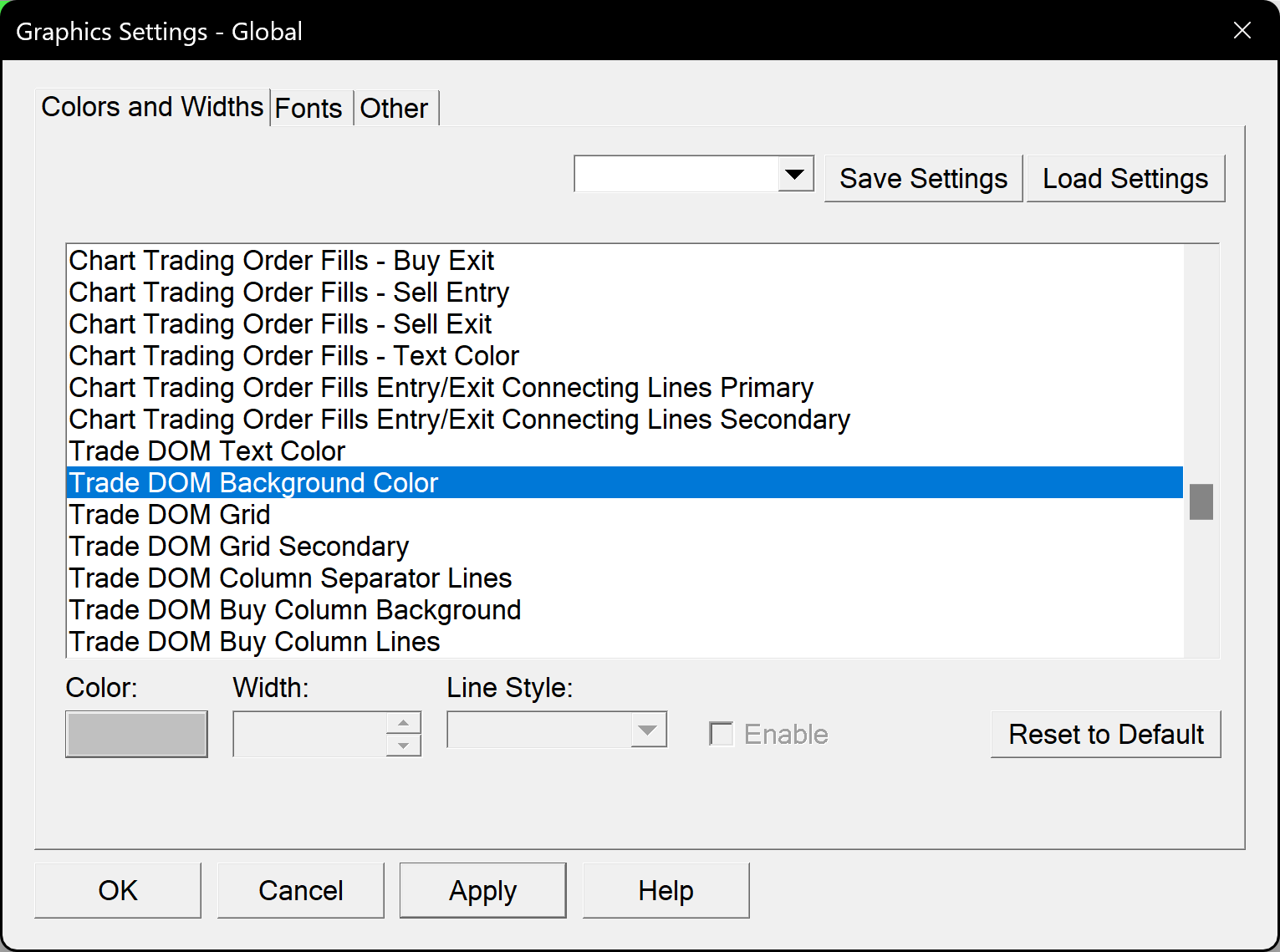Select Trade DOM Text Color item

[x=207, y=451]
